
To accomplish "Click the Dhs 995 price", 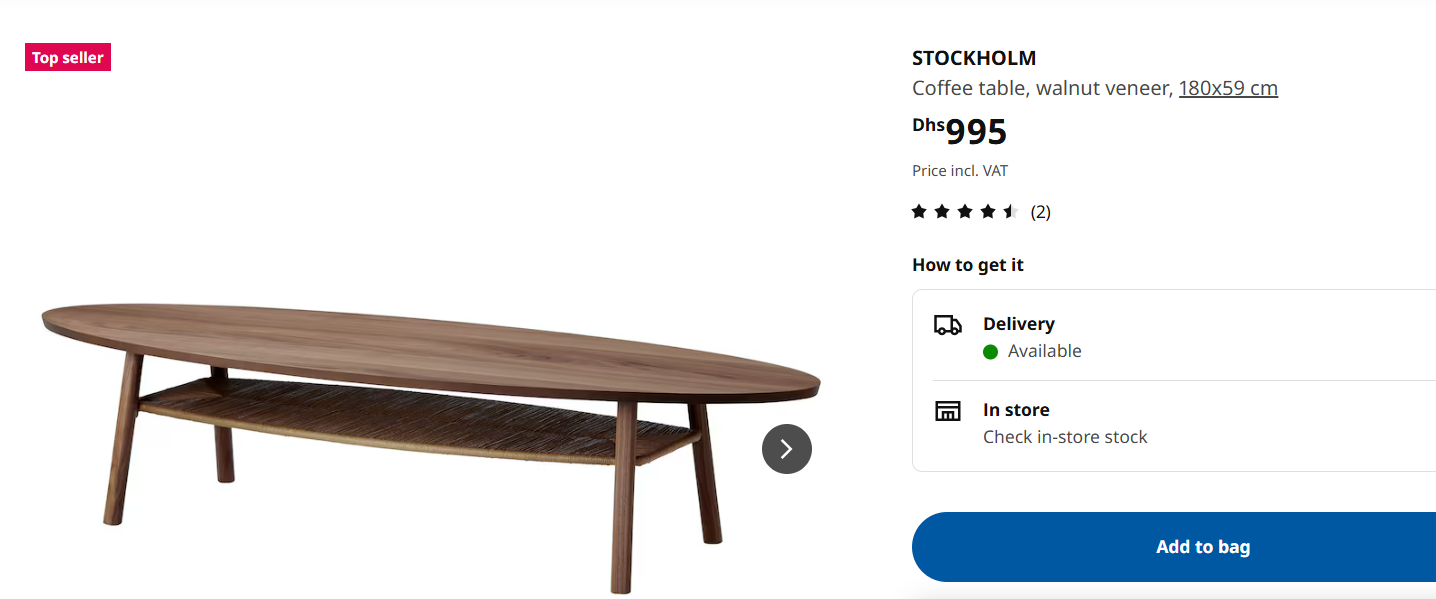I will click(959, 129).
